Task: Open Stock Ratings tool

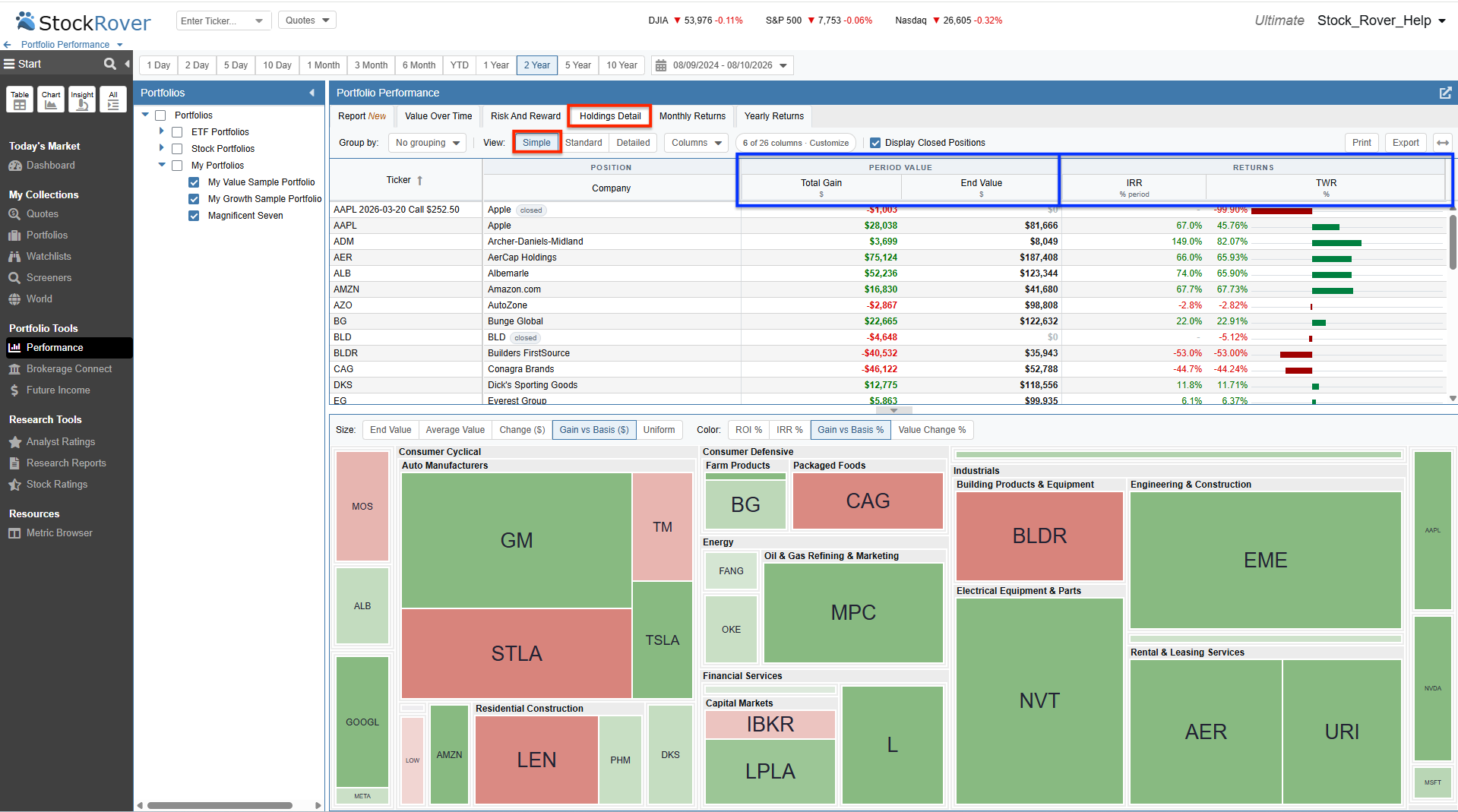Action: pos(56,485)
